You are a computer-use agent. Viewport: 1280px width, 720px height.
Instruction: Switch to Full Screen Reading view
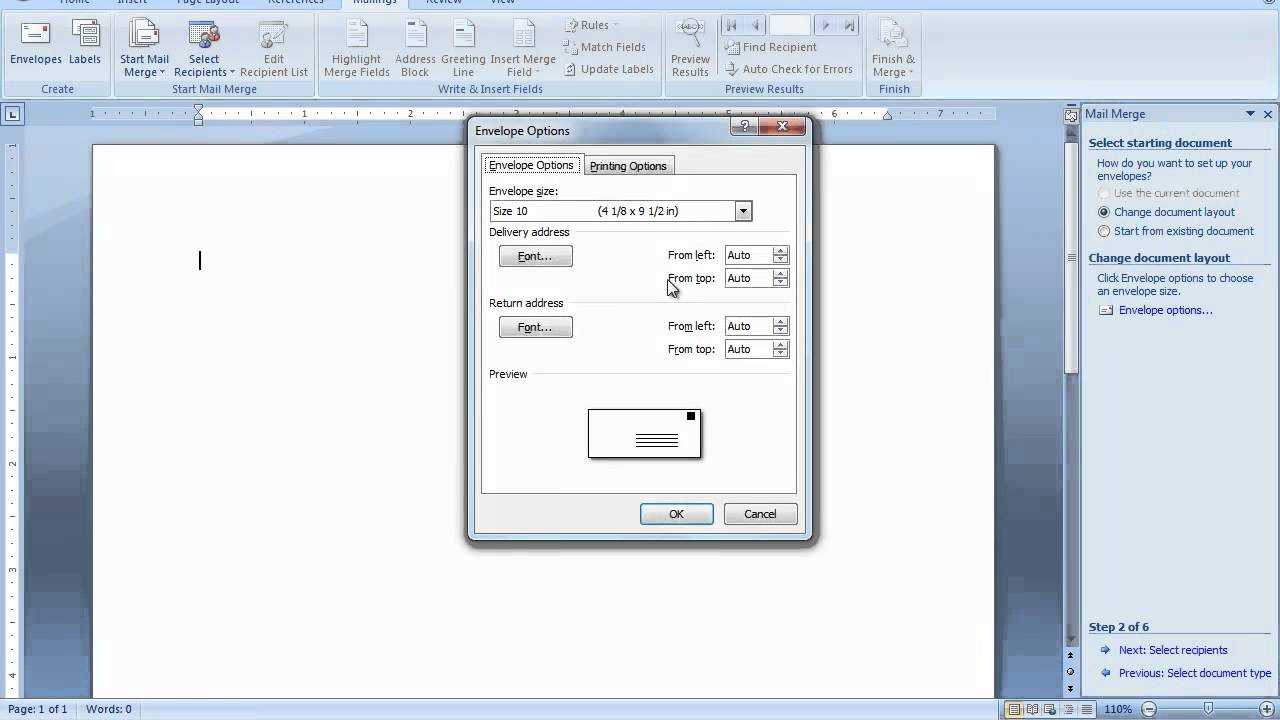(1032, 709)
